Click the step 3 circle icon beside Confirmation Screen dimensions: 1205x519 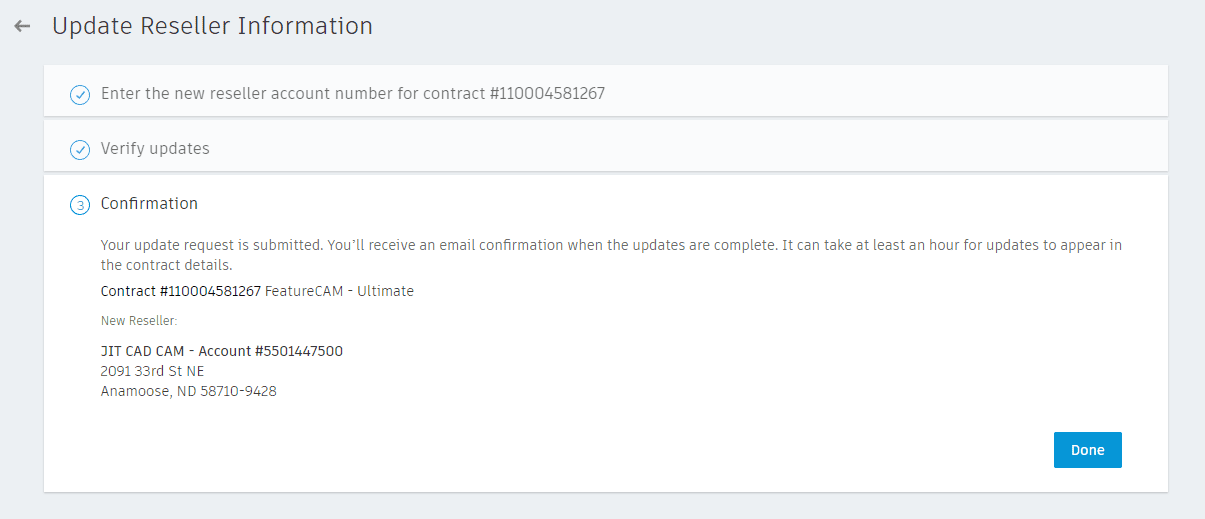pyautogui.click(x=80, y=205)
